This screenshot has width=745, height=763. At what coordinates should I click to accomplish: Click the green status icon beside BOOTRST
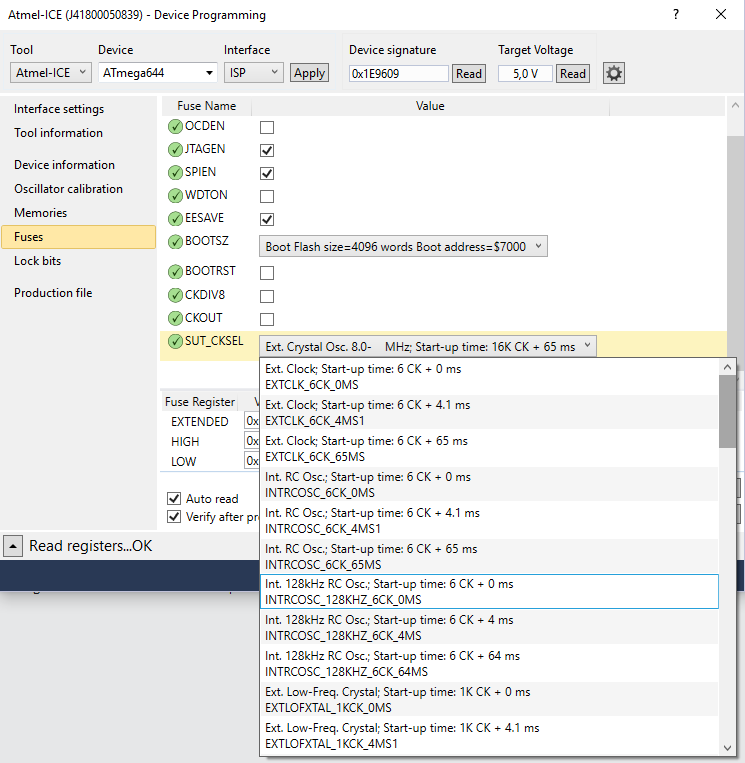pos(175,272)
